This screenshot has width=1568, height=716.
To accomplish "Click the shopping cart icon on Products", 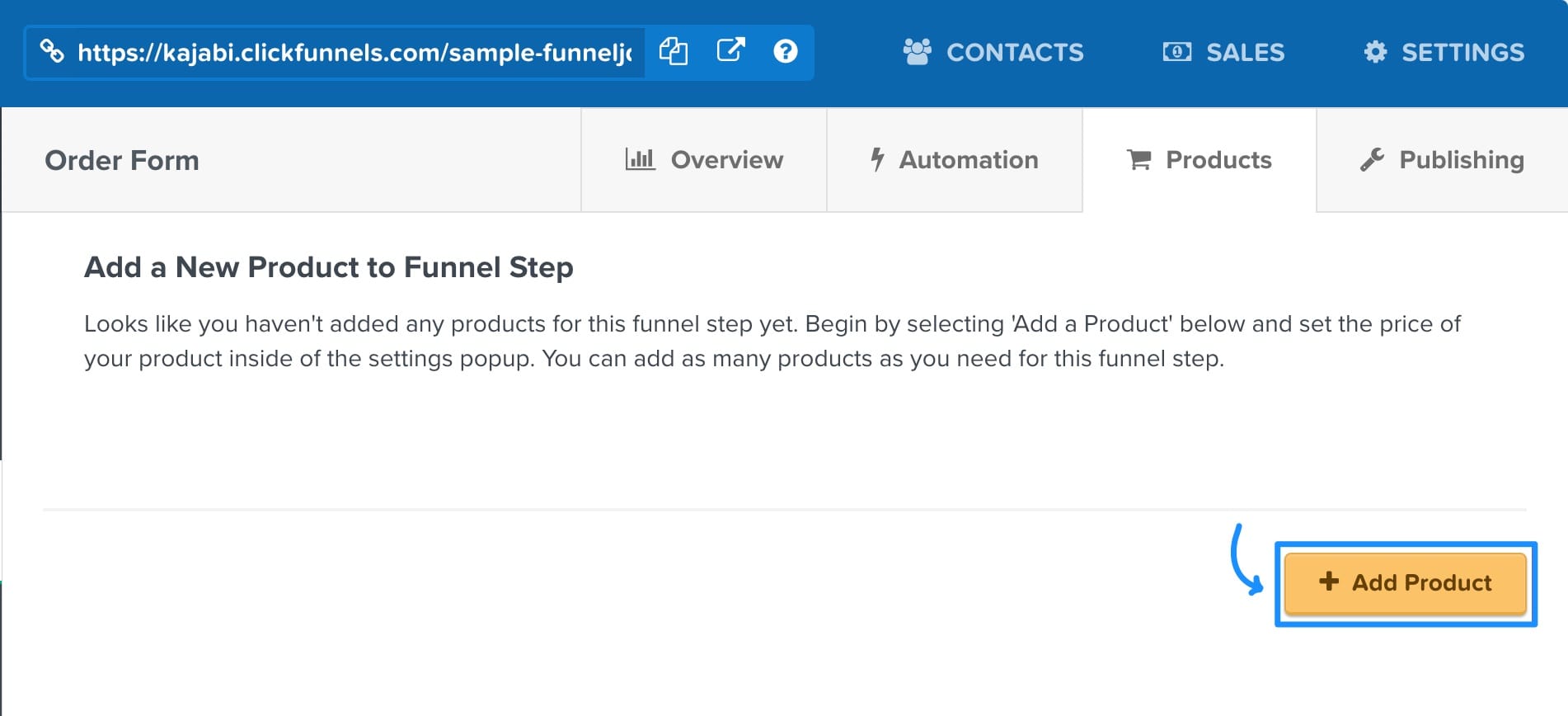I will pyautogui.click(x=1138, y=159).
